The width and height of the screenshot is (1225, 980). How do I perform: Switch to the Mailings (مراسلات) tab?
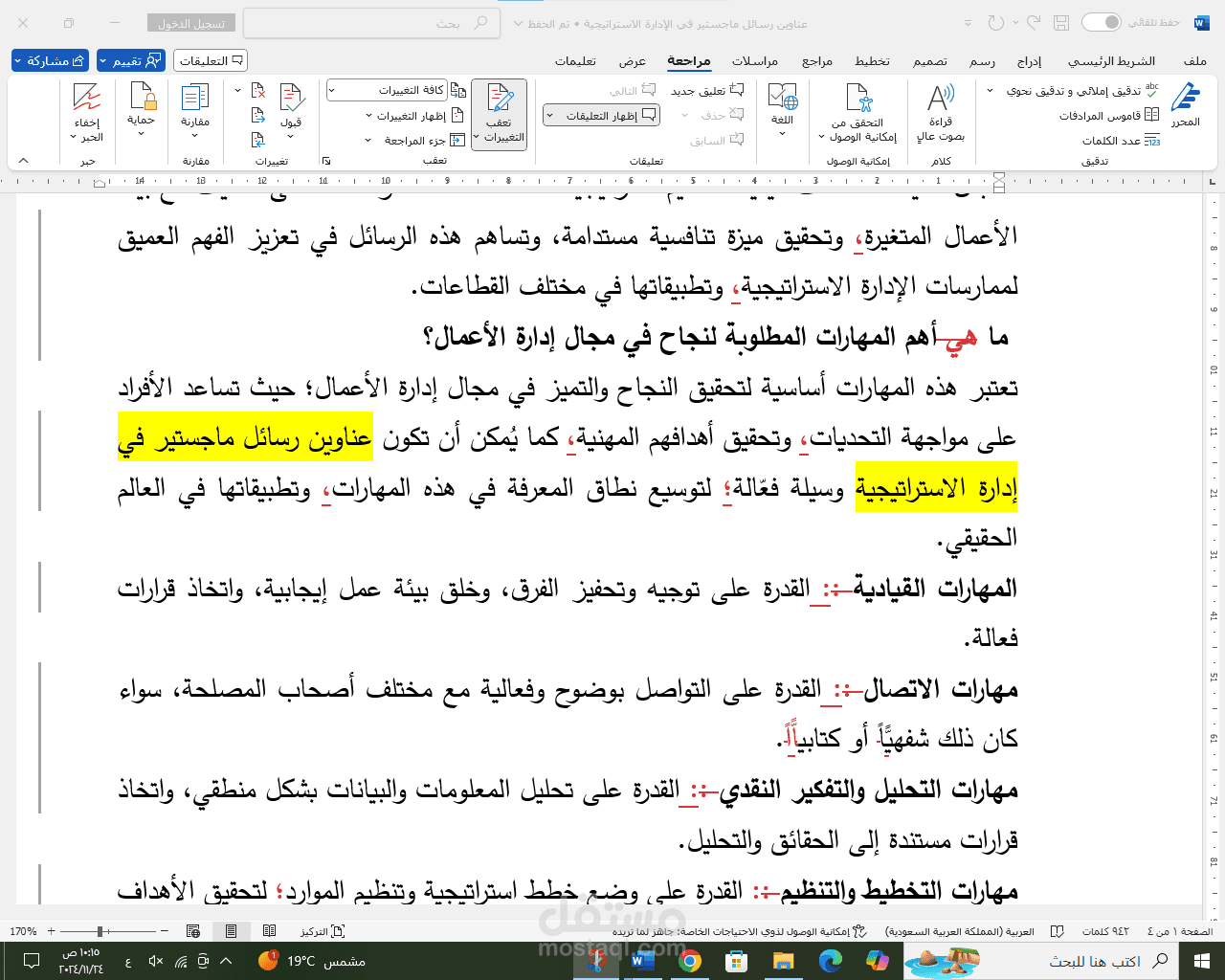755,60
